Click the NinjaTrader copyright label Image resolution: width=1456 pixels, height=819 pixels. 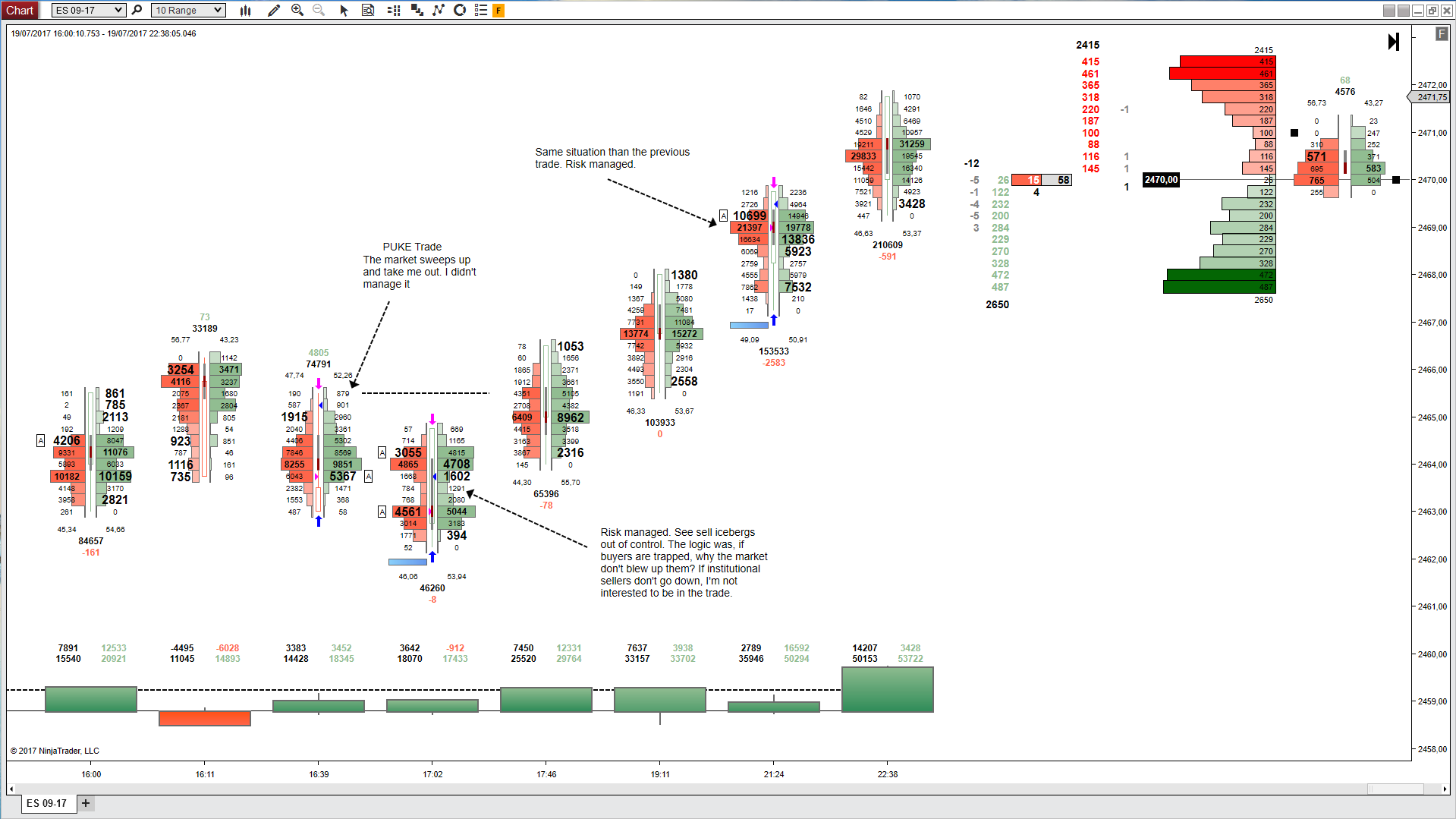[55, 751]
